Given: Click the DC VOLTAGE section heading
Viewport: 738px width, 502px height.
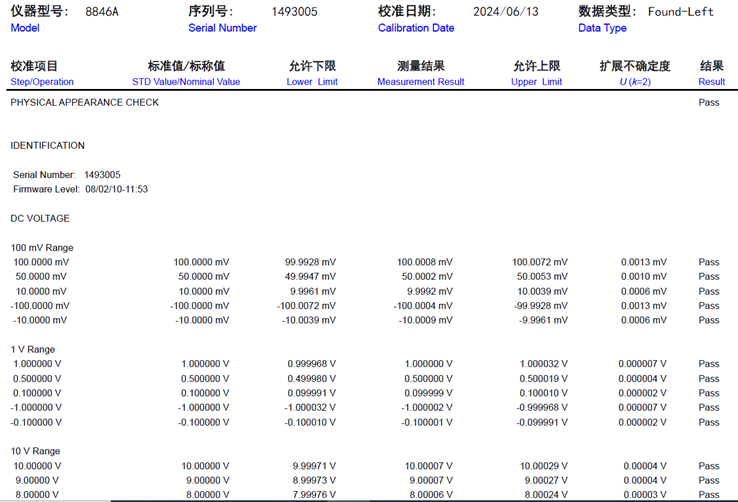Looking at the screenshot, I should [40, 218].
